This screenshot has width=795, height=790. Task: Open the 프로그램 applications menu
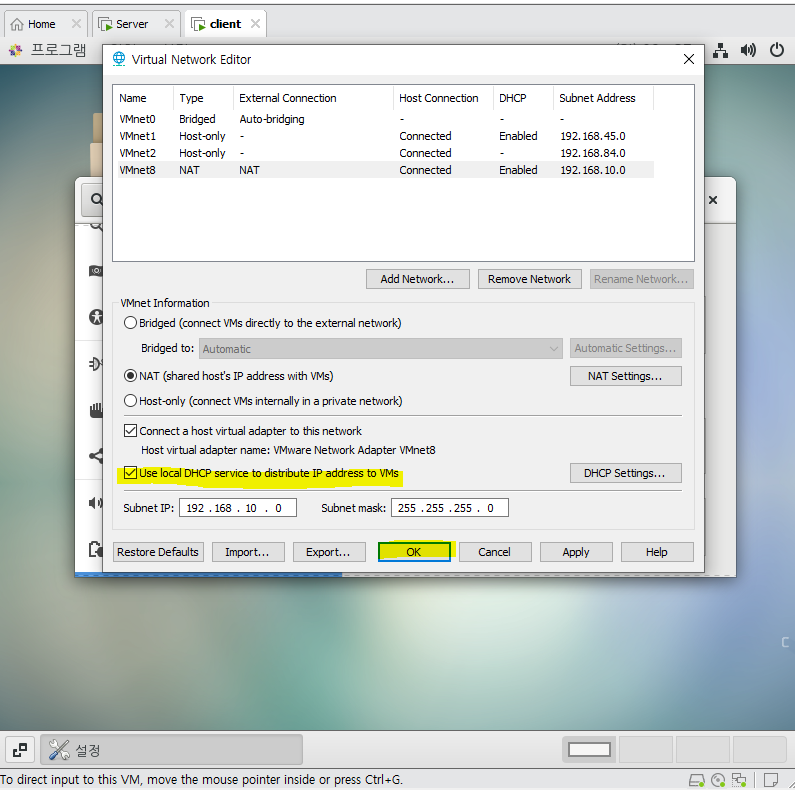48,50
